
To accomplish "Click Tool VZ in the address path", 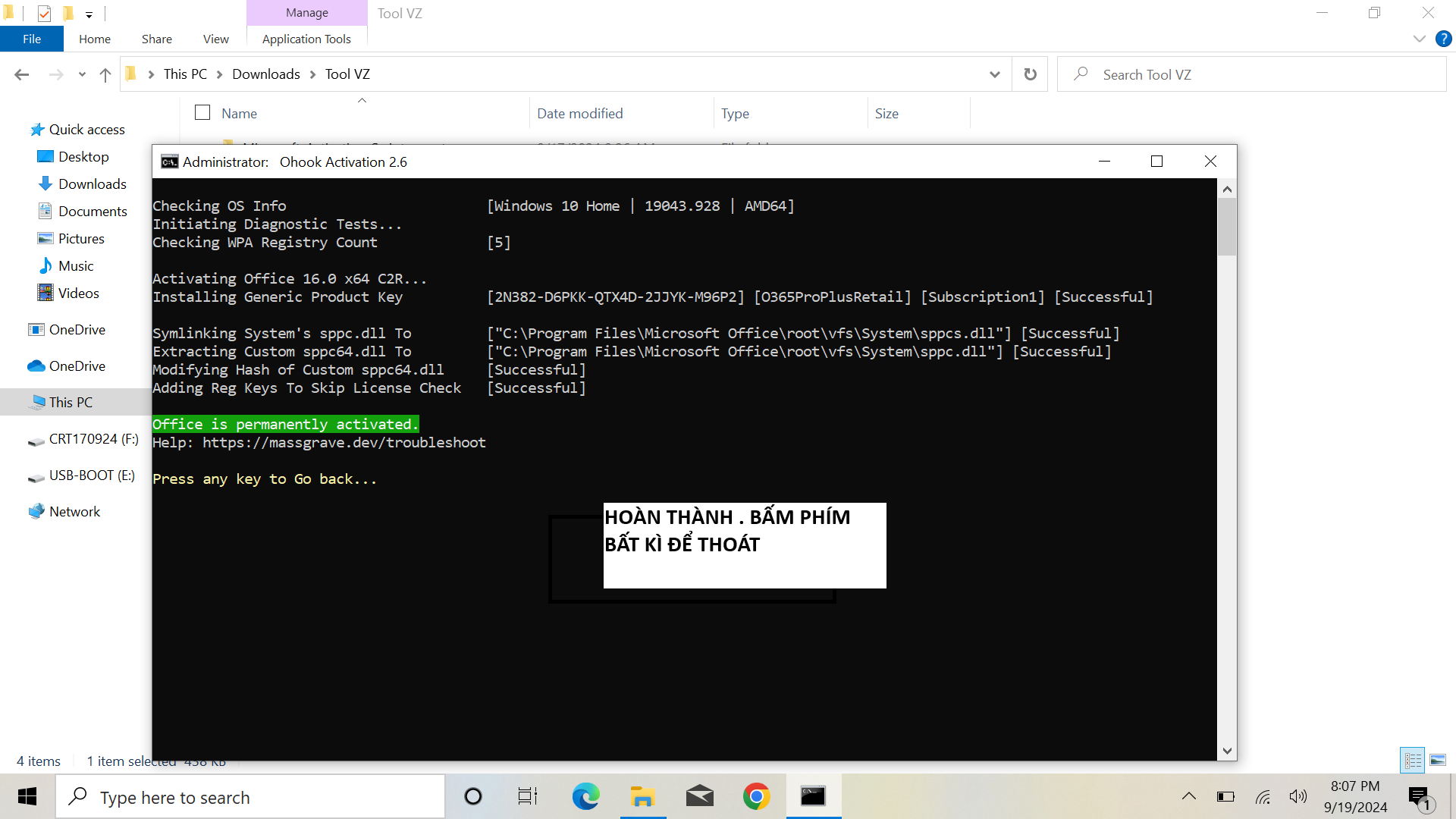I will (x=347, y=74).
